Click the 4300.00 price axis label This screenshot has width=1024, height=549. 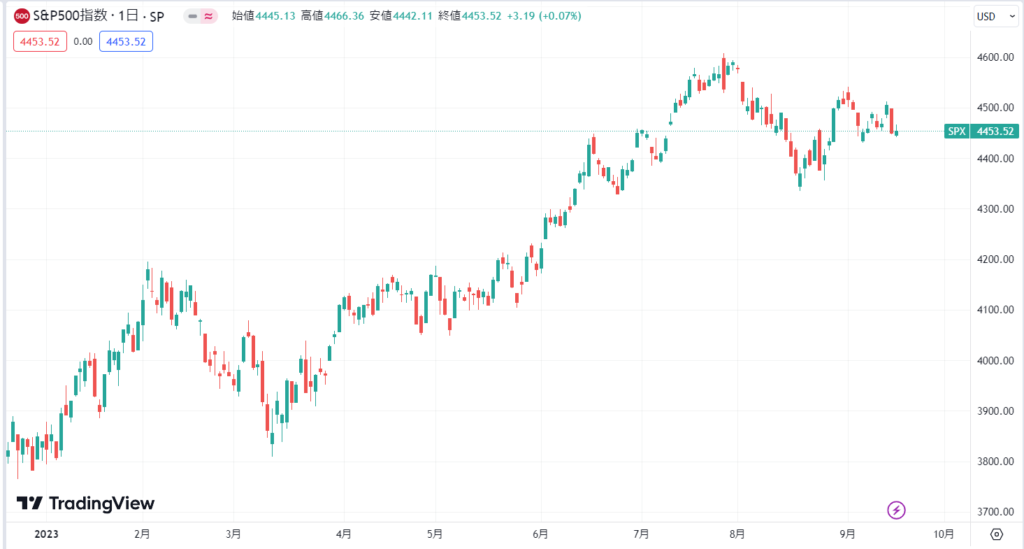point(995,209)
